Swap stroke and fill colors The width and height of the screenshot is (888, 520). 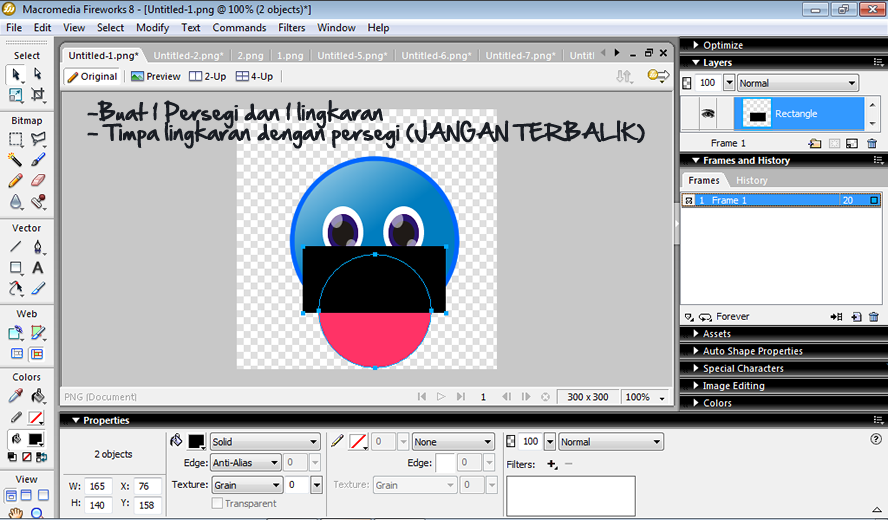(42, 457)
